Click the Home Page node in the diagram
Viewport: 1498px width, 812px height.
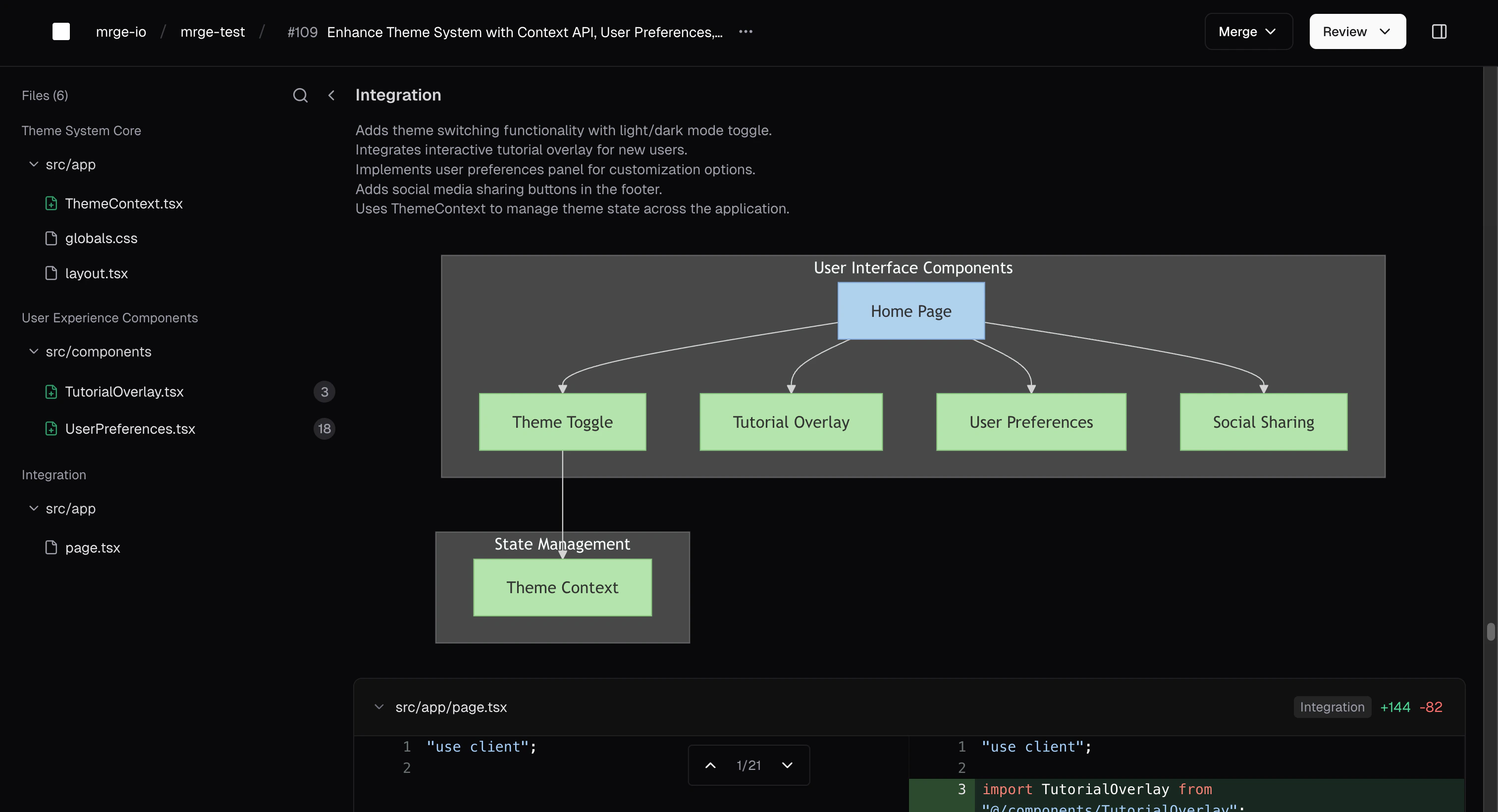pyautogui.click(x=910, y=310)
